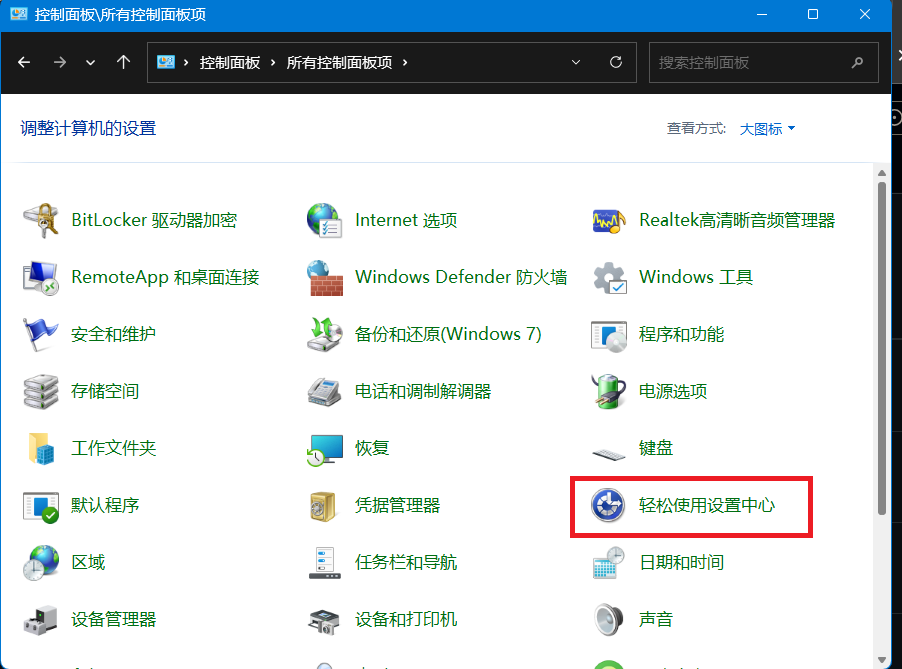
Task: Open the 电源选项 text link
Action: pyautogui.click(x=672, y=391)
